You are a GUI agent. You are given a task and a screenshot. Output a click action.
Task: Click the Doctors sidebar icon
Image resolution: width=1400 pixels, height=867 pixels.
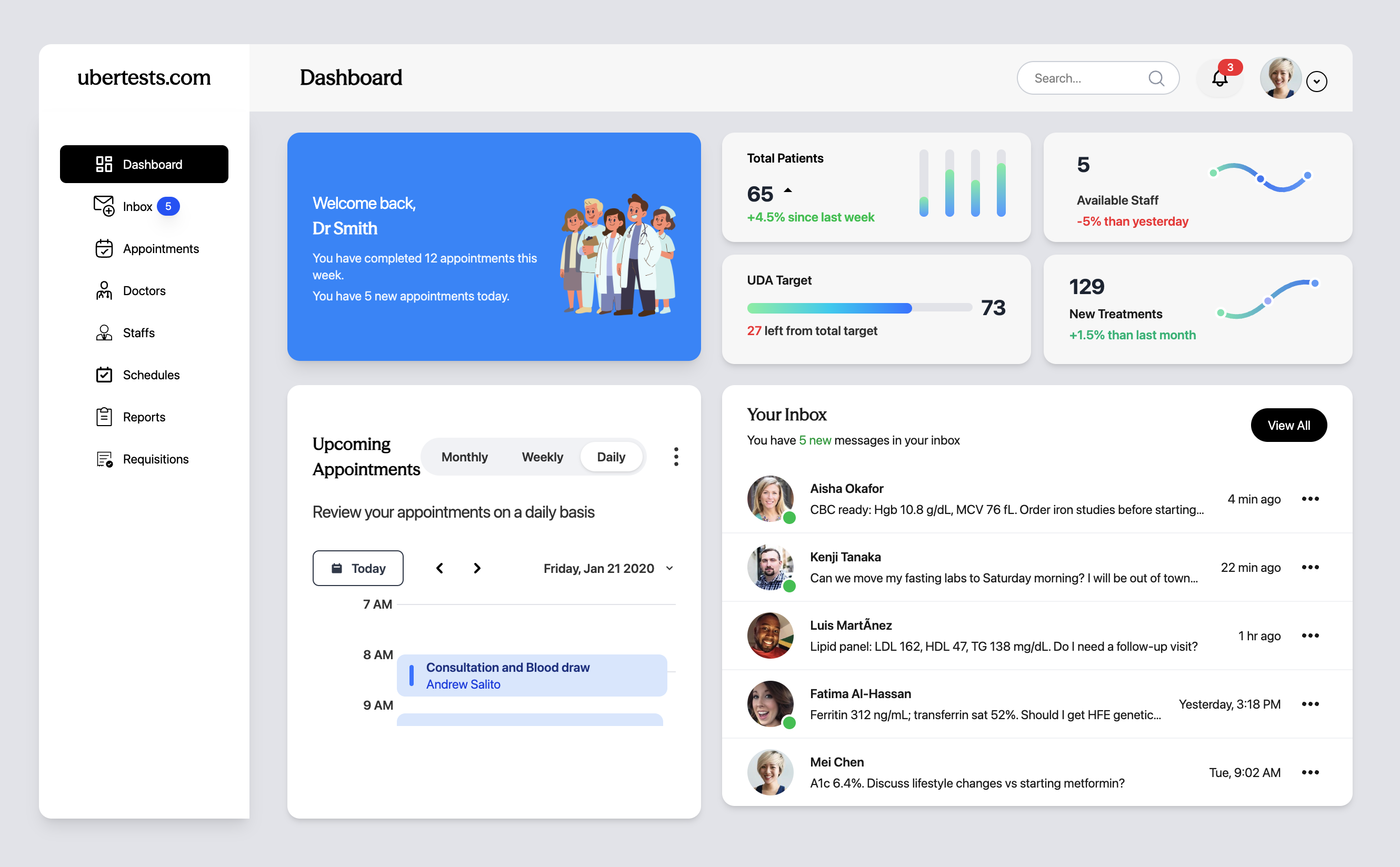click(x=104, y=291)
